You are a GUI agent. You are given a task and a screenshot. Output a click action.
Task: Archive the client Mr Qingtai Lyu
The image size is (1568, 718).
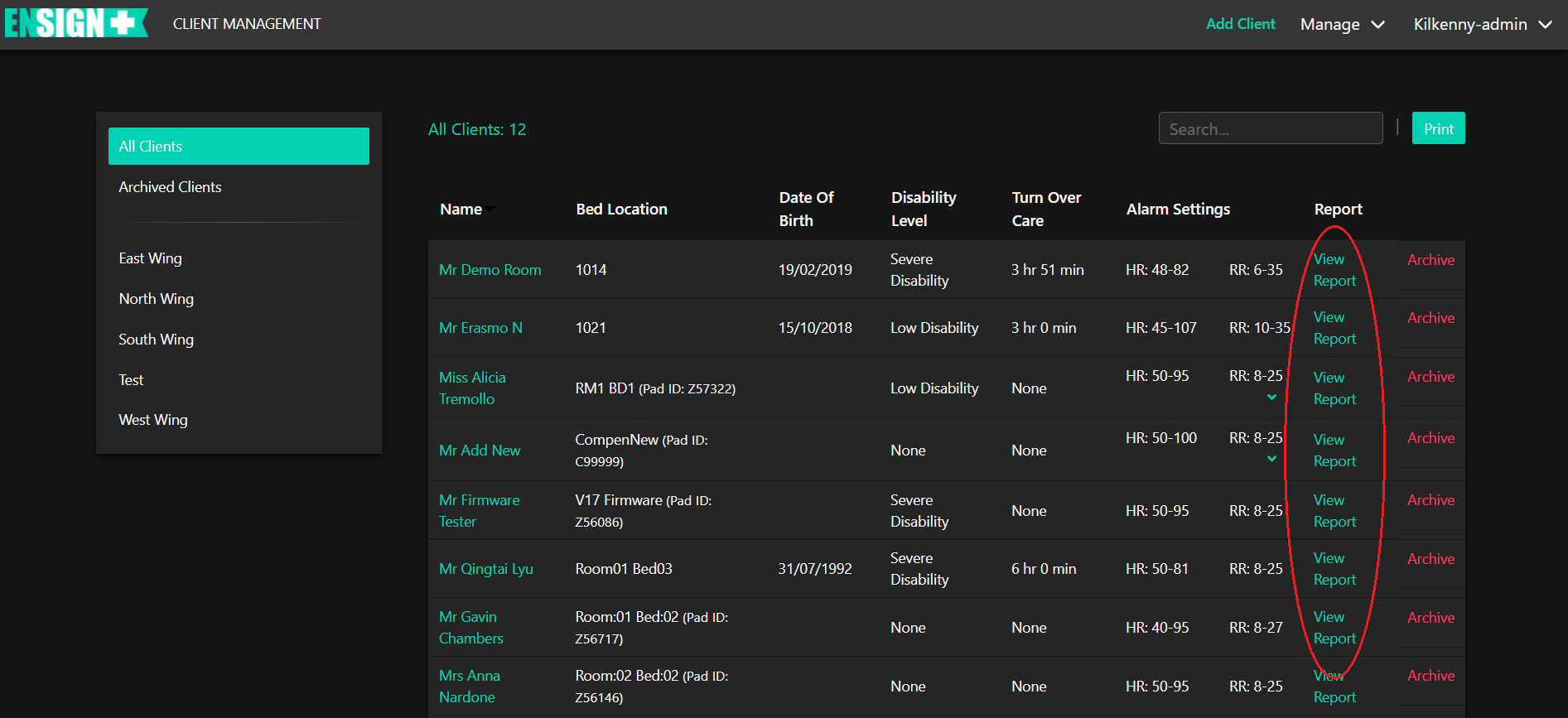[x=1430, y=559]
